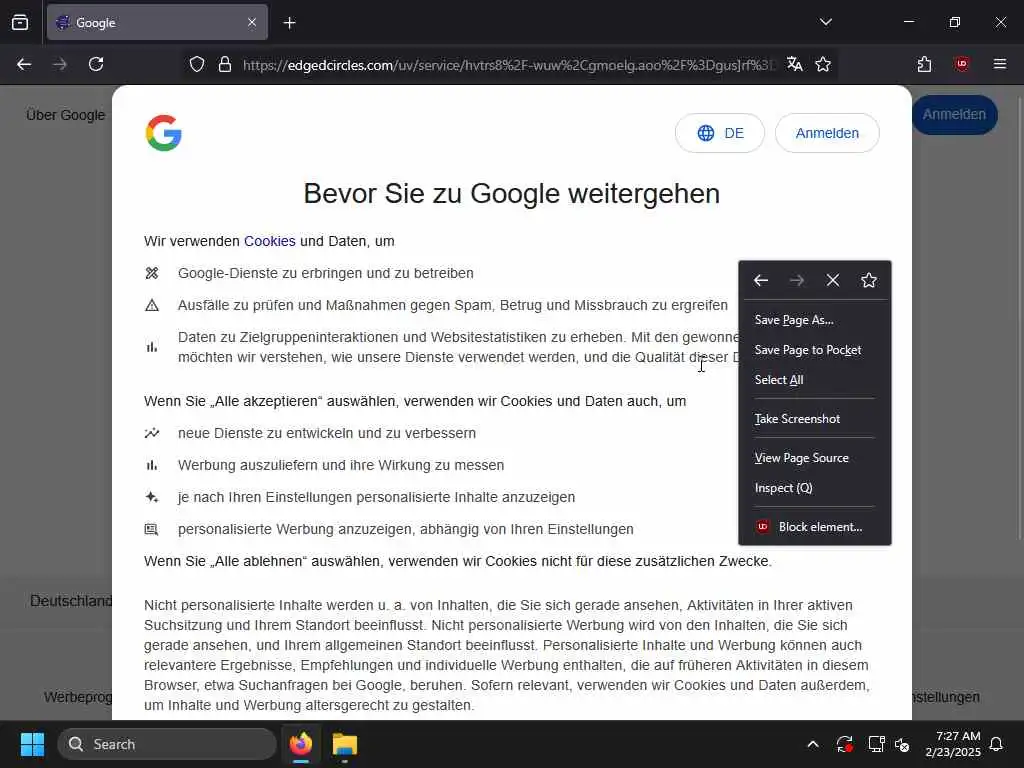1024x768 pixels.
Task: Context menu forward arrow
Action: coord(797,281)
